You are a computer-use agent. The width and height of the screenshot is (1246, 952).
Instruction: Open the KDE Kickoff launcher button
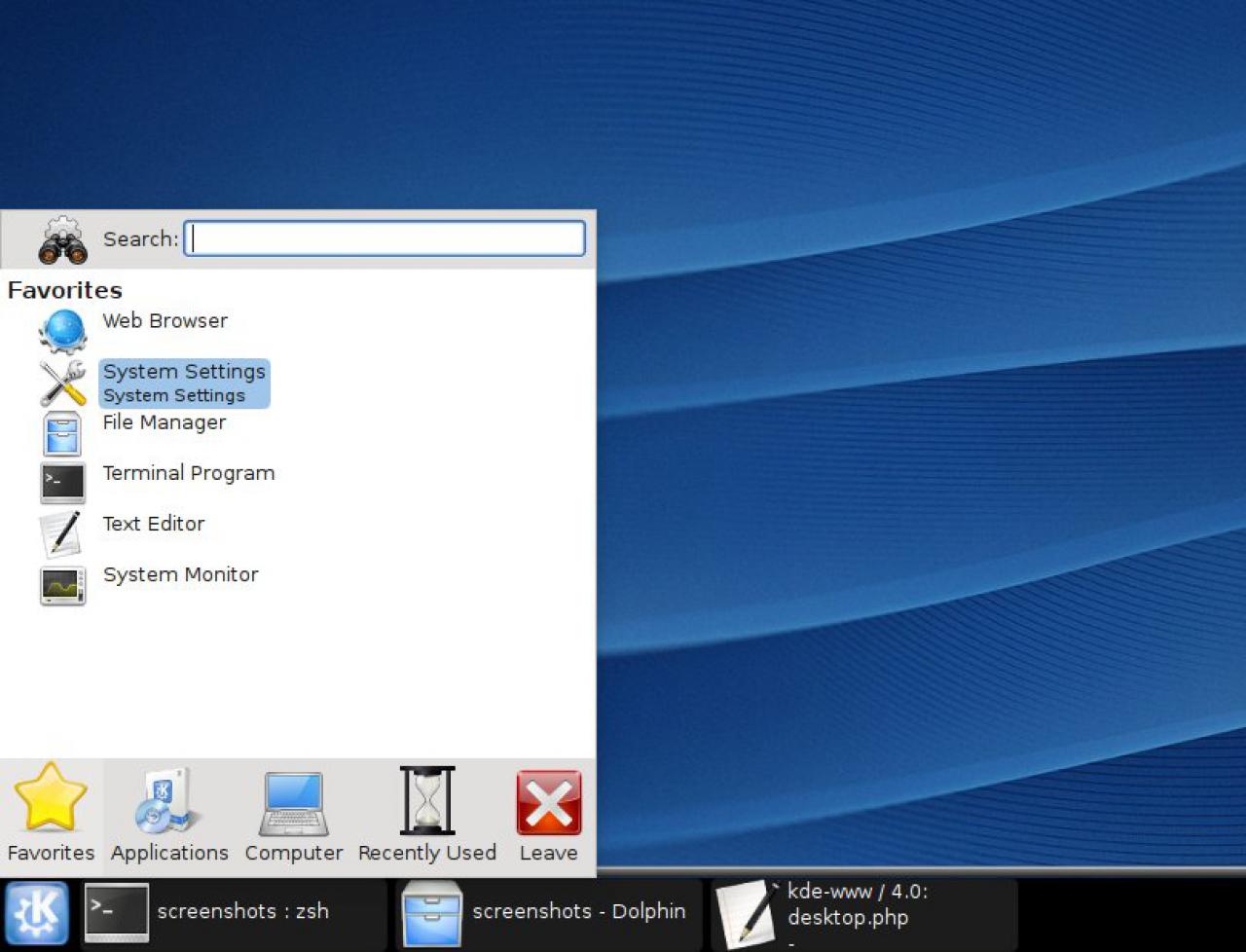37,913
